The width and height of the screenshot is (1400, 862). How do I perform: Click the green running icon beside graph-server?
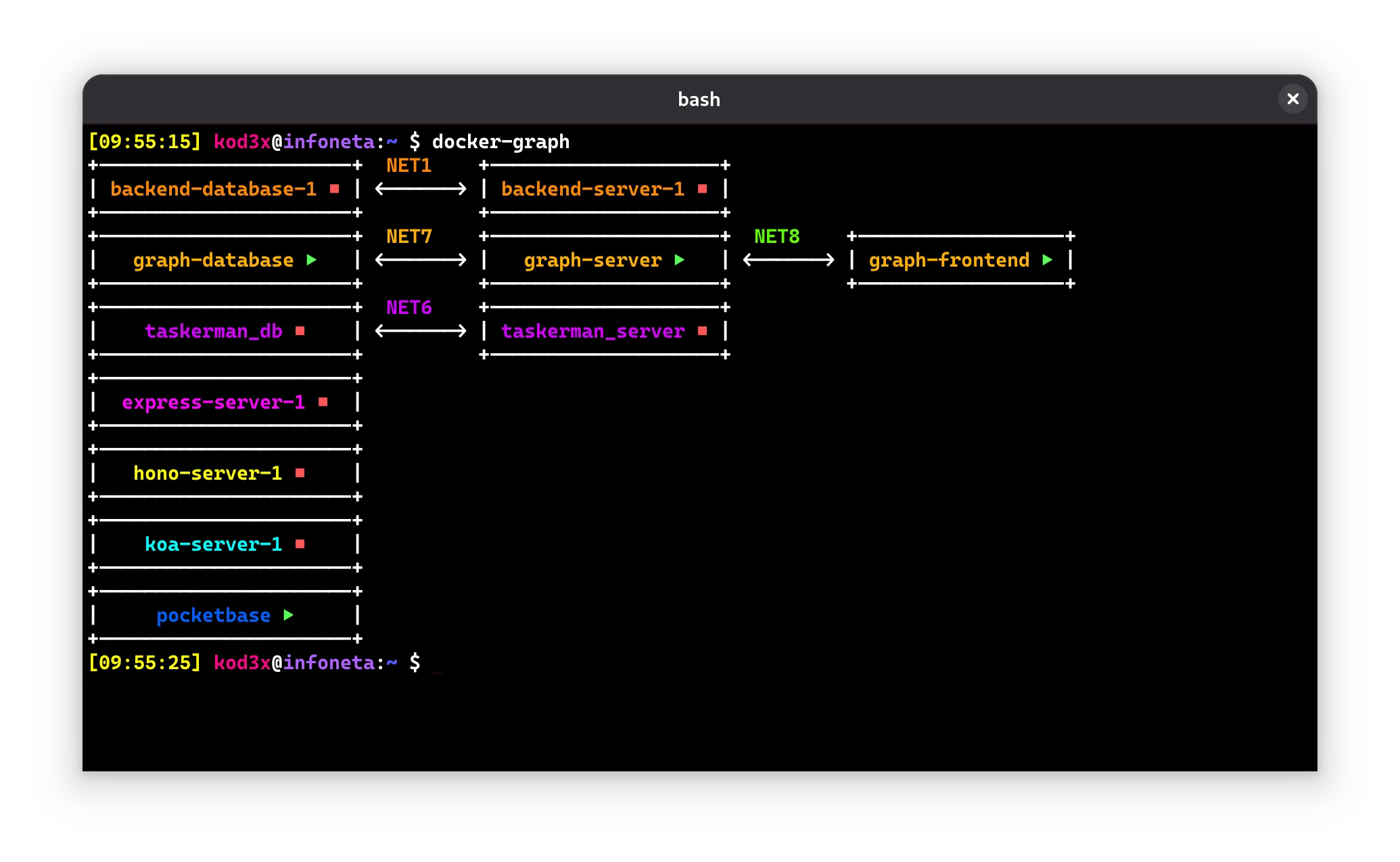tap(679, 260)
